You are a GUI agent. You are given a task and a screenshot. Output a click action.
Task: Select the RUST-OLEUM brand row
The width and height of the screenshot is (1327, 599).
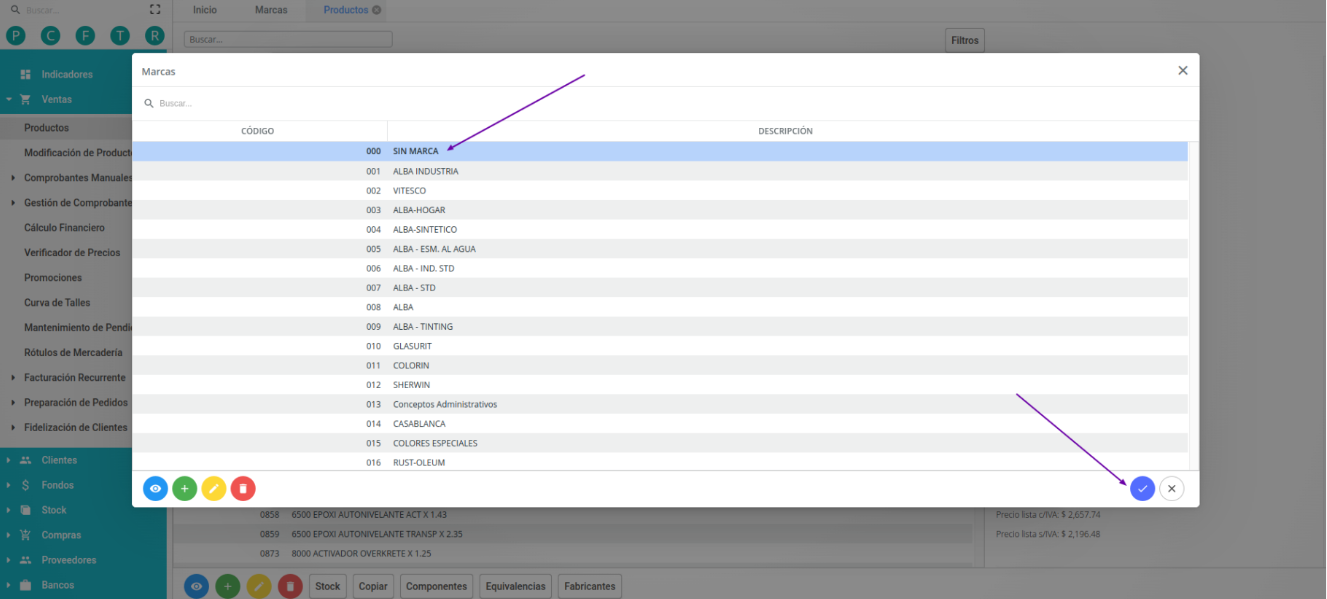click(660, 462)
